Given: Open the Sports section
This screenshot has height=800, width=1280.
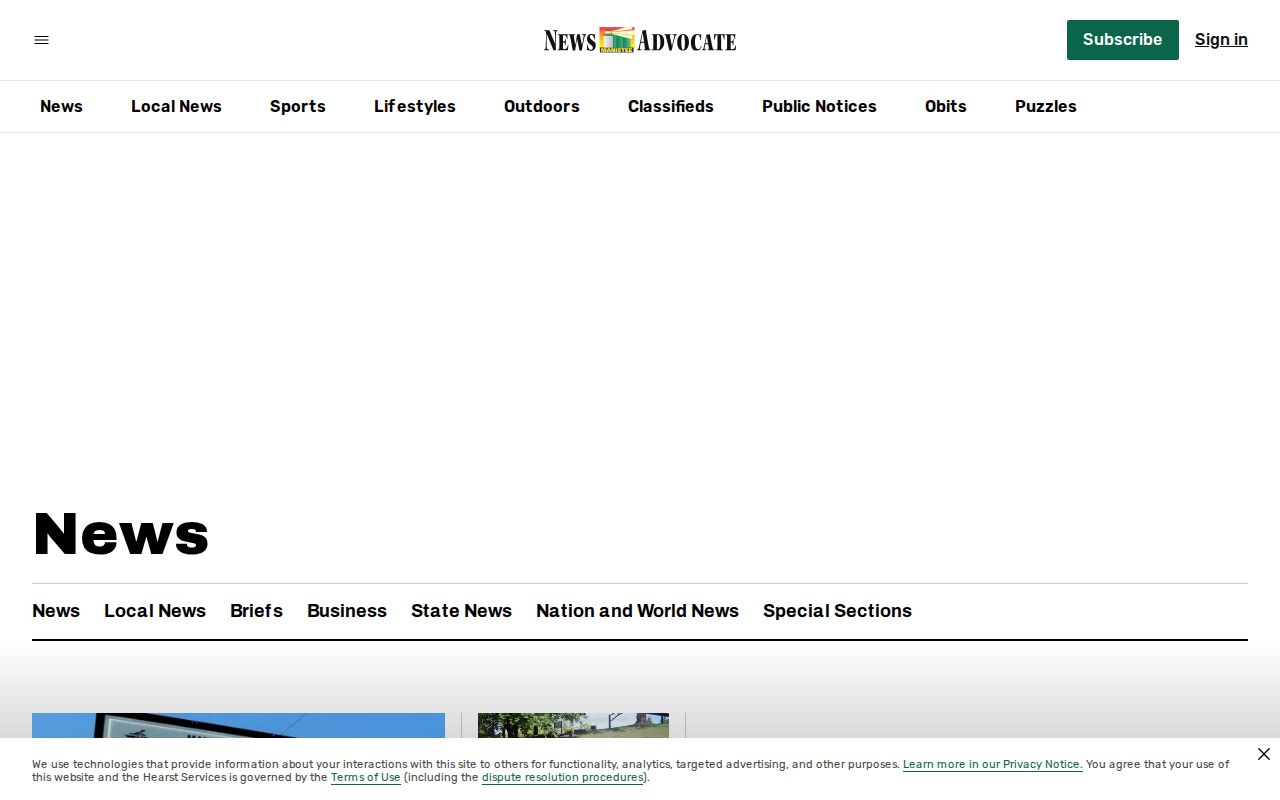Looking at the screenshot, I should [x=298, y=106].
